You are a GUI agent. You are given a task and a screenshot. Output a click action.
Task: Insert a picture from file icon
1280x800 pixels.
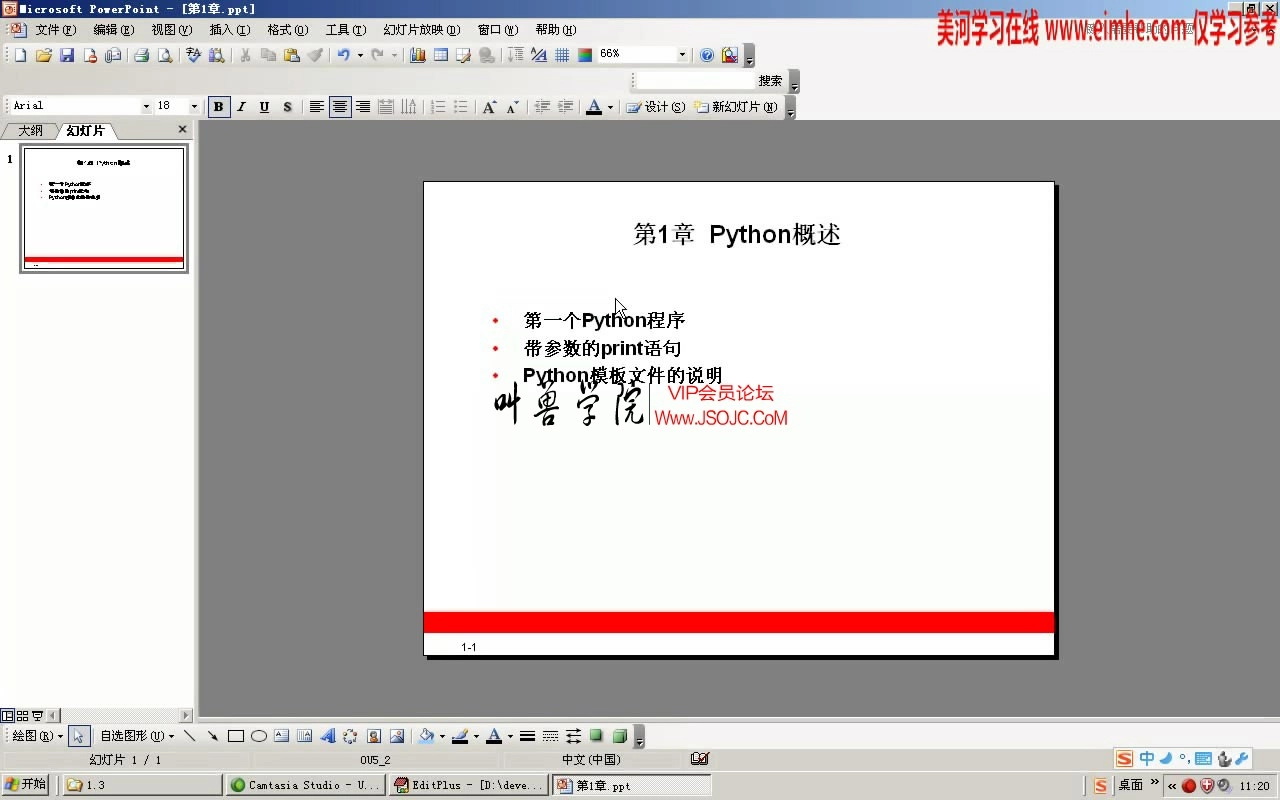(x=396, y=737)
